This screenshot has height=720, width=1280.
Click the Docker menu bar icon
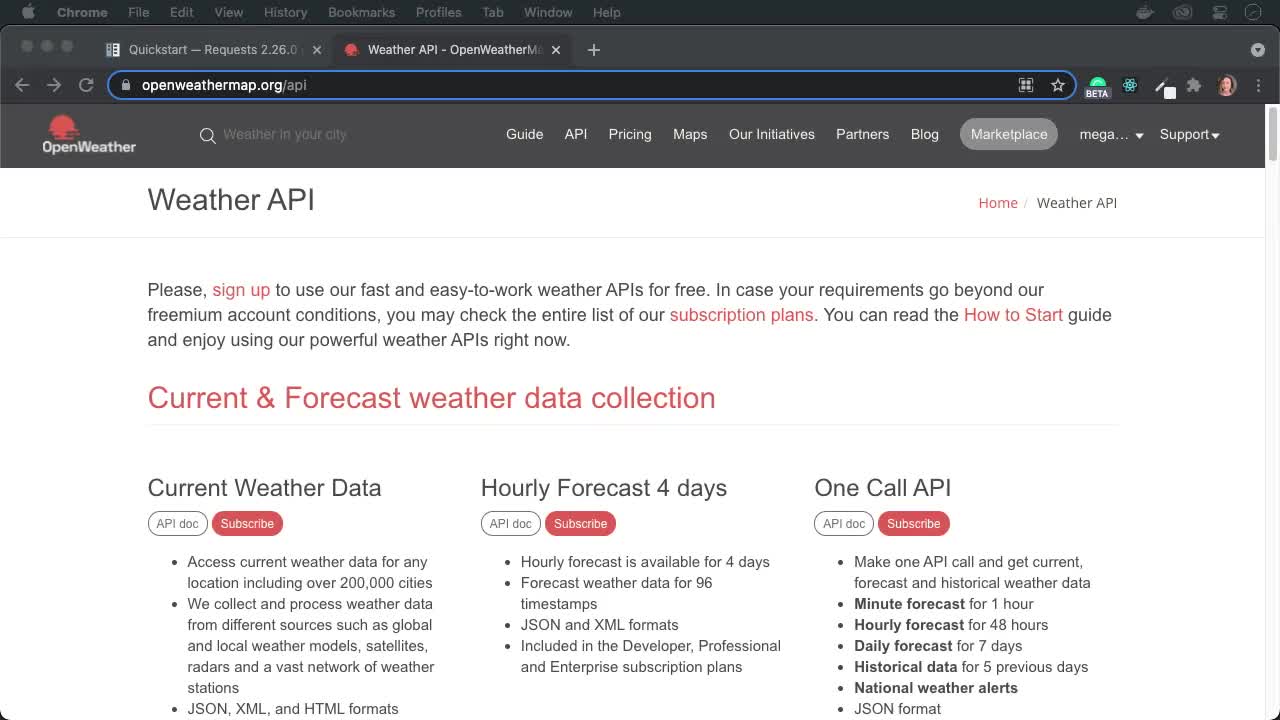[1147, 12]
